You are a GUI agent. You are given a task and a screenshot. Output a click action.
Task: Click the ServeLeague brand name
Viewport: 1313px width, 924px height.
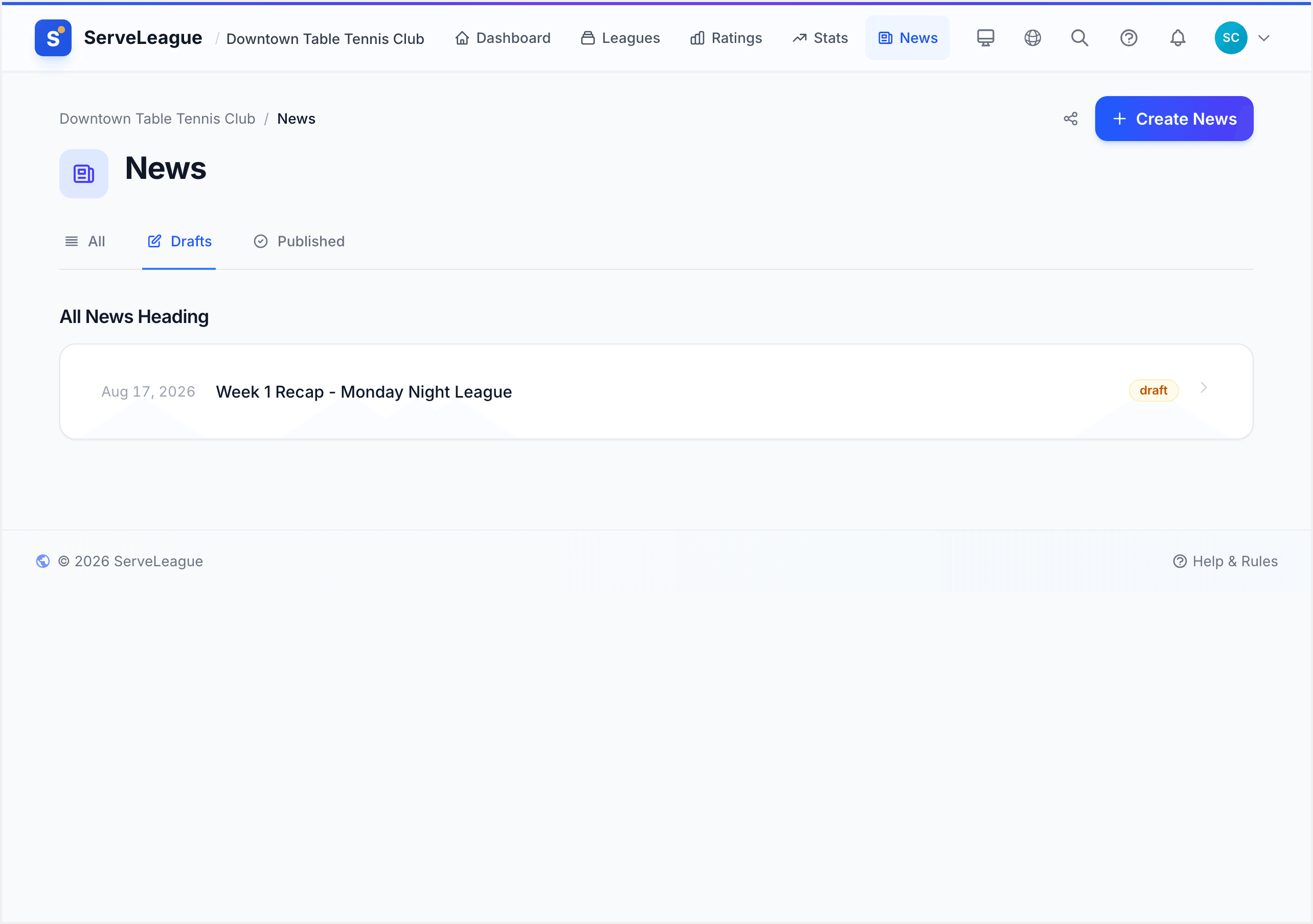click(x=143, y=38)
